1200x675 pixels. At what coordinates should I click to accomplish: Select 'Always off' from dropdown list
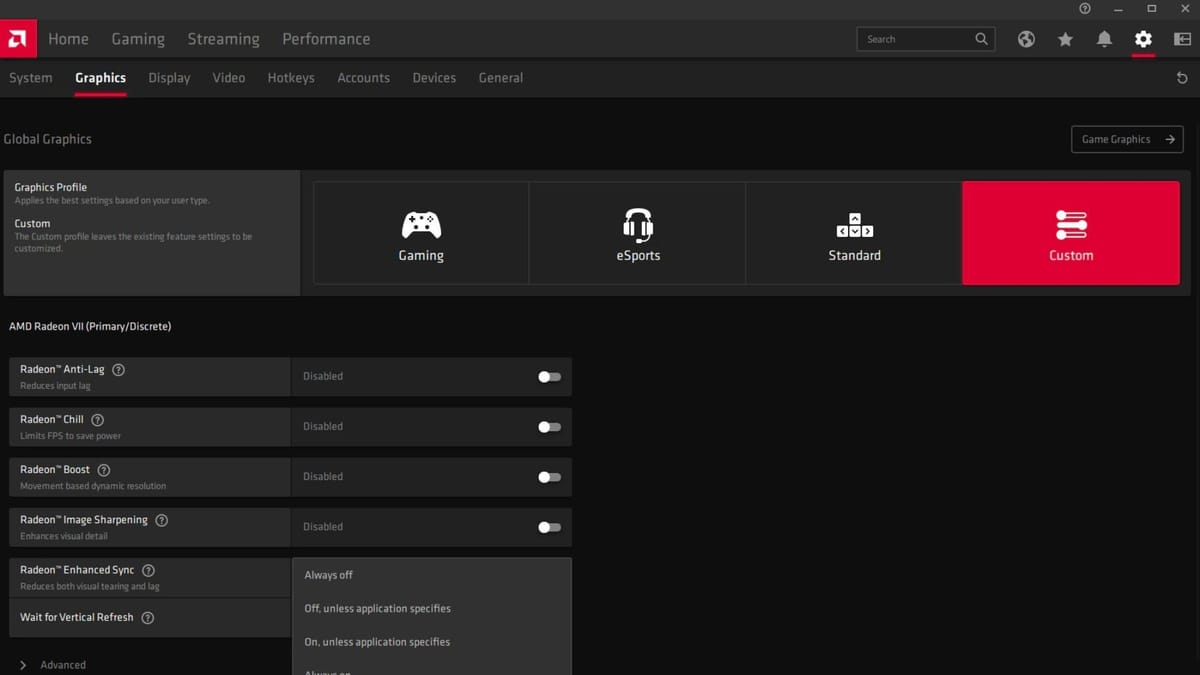click(x=329, y=575)
